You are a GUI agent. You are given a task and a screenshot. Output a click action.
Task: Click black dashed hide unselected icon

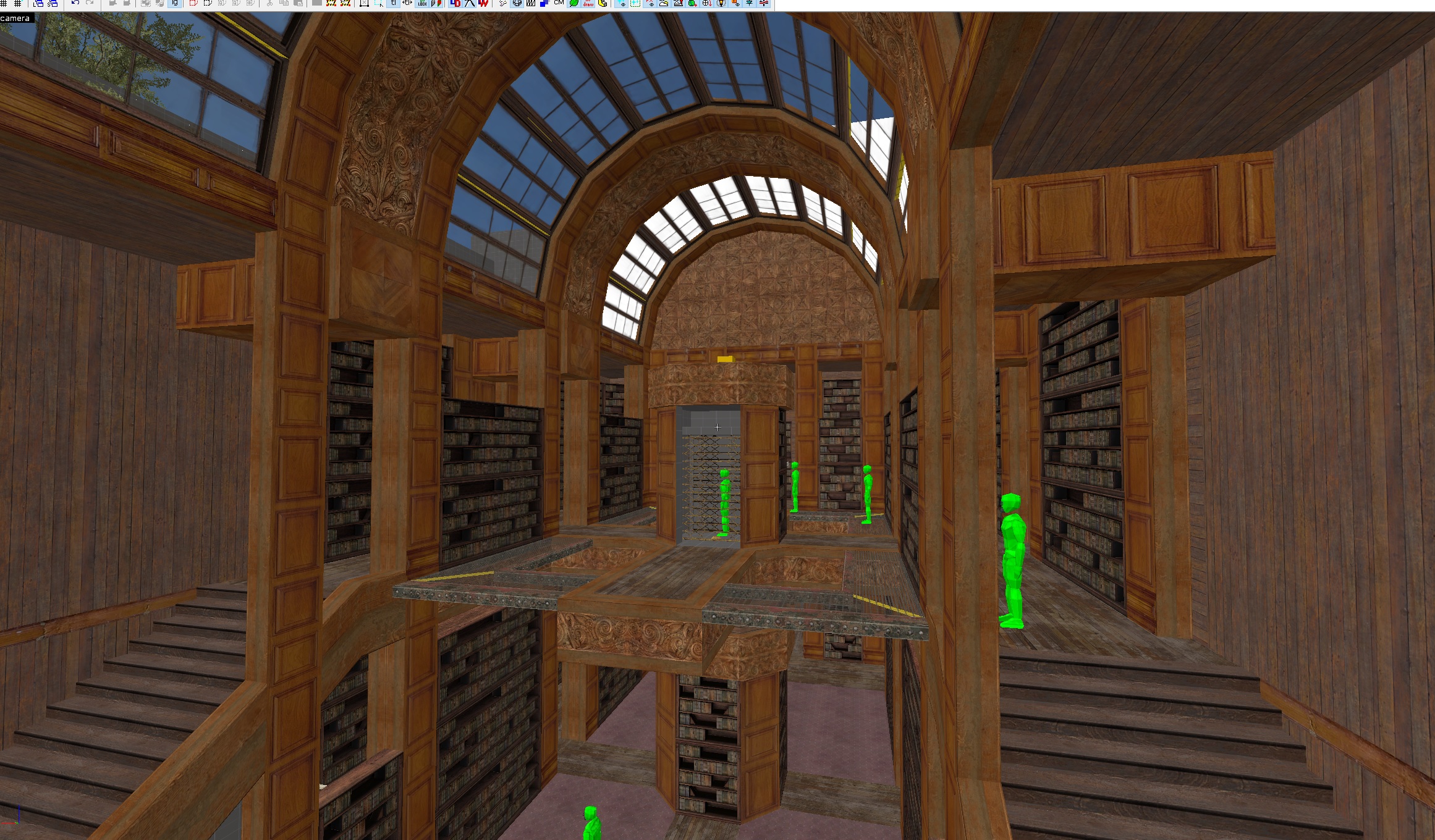click(x=208, y=4)
